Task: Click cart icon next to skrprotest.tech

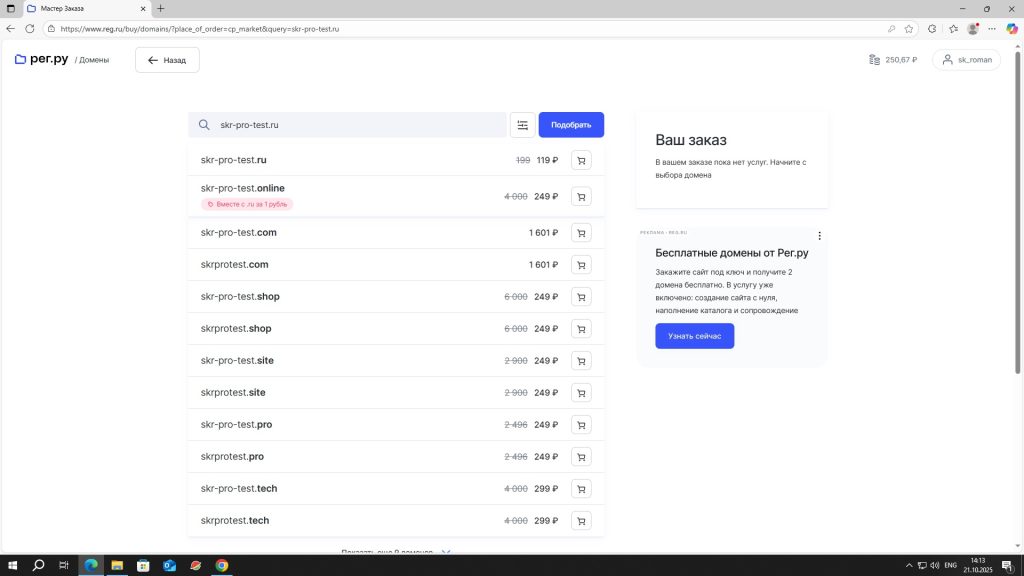Action: click(x=581, y=521)
